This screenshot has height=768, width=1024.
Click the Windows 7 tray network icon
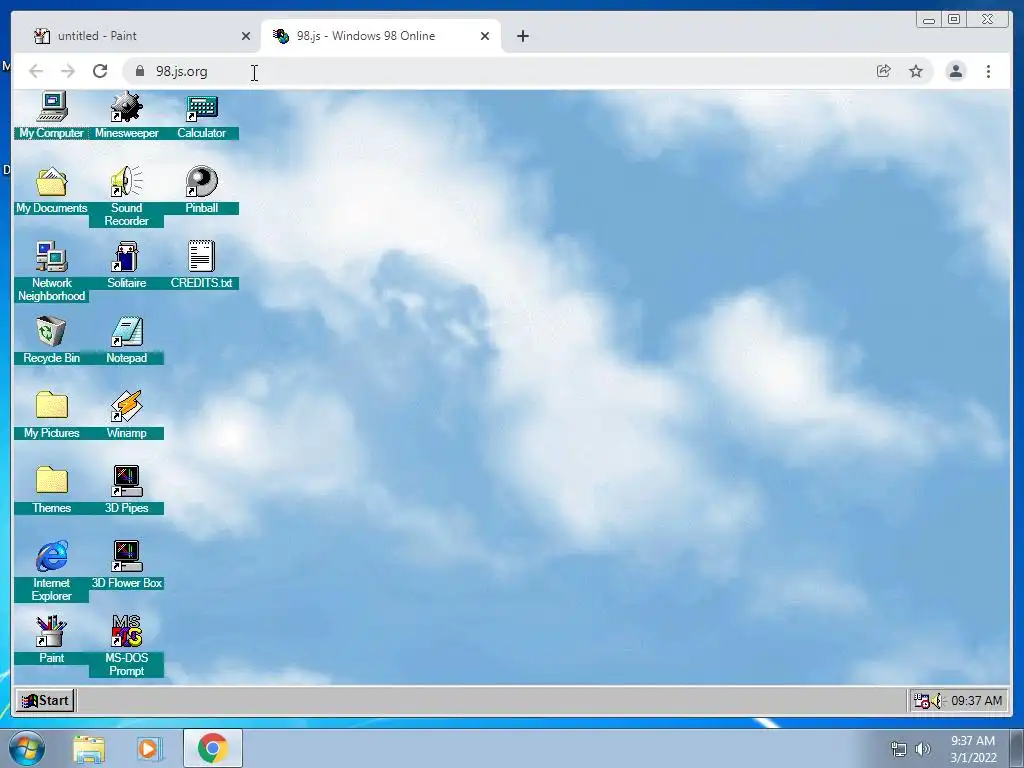[899, 749]
